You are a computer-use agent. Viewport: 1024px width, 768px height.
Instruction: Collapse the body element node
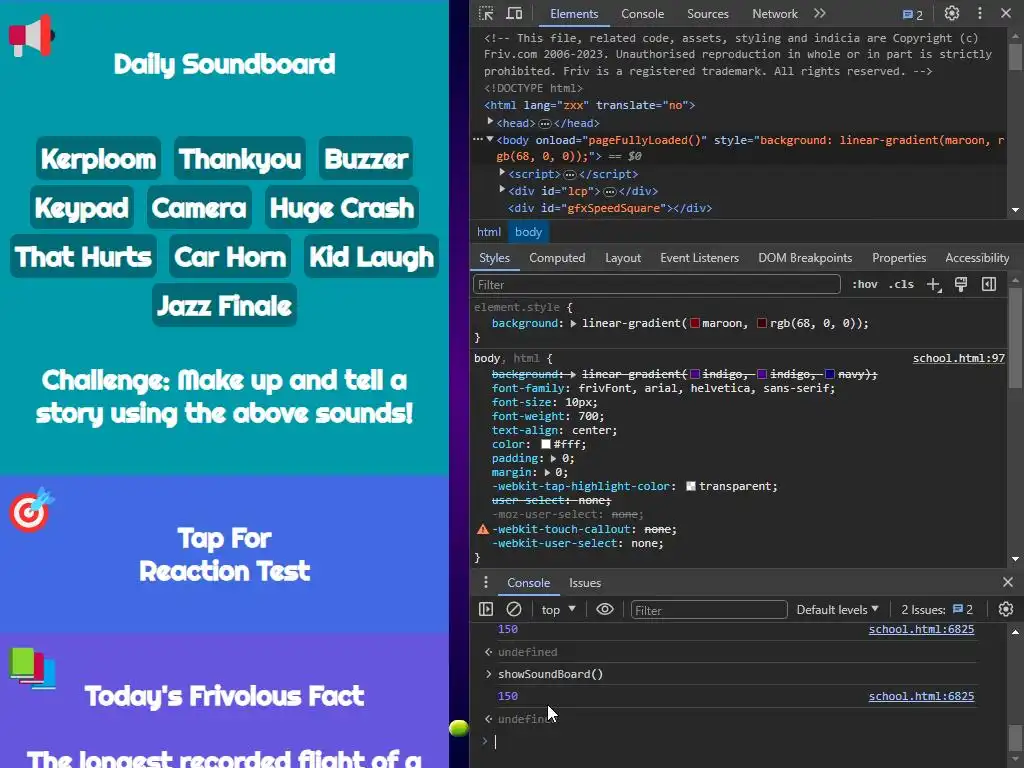pyautogui.click(x=490, y=139)
